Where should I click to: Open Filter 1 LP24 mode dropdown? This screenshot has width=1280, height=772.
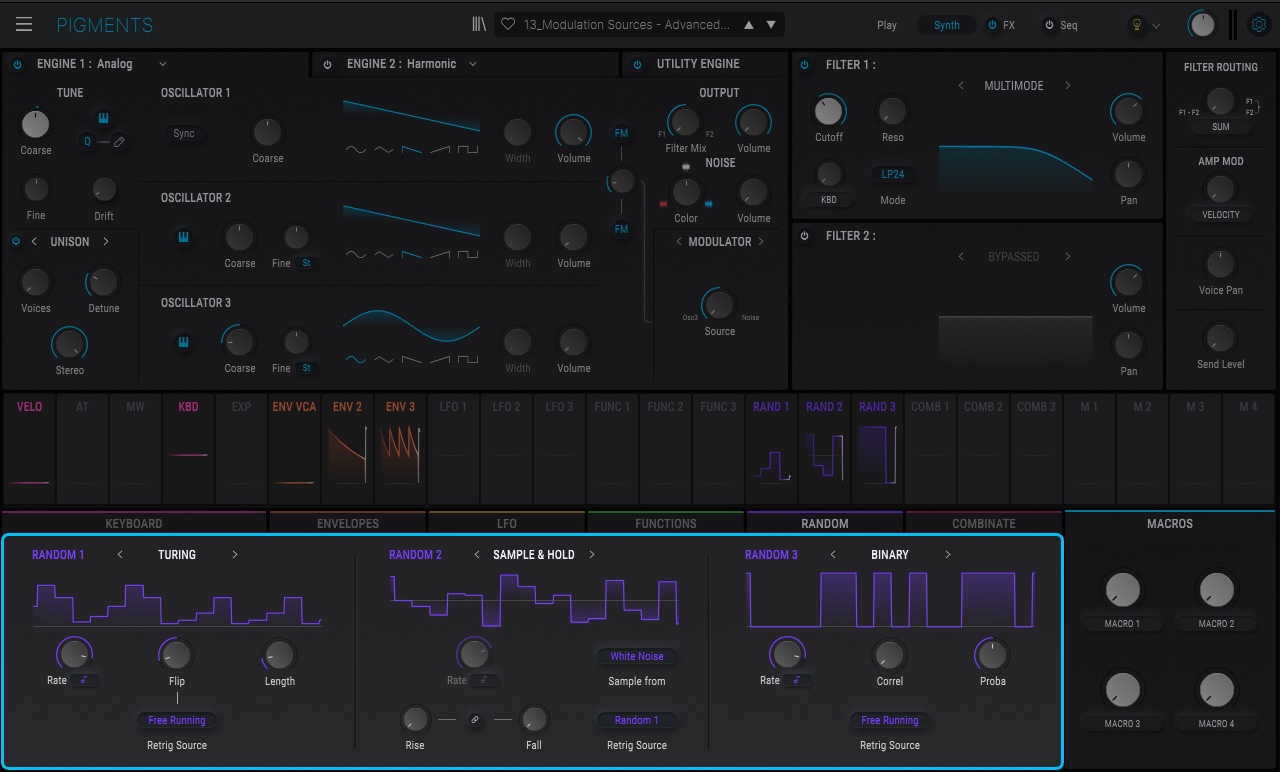(893, 174)
